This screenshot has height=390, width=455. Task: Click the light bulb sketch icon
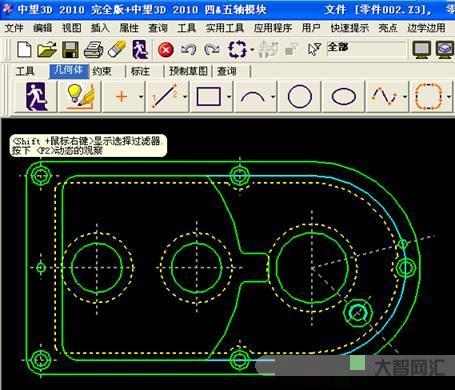pos(80,97)
